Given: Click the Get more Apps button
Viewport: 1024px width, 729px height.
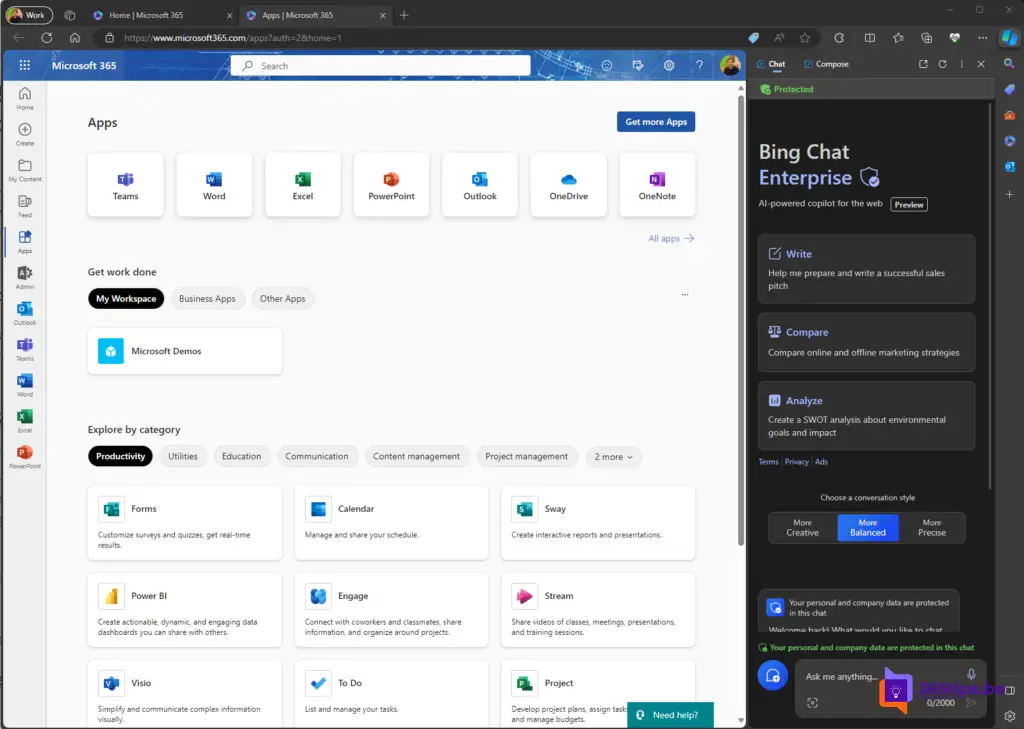Looking at the screenshot, I should click(x=655, y=122).
